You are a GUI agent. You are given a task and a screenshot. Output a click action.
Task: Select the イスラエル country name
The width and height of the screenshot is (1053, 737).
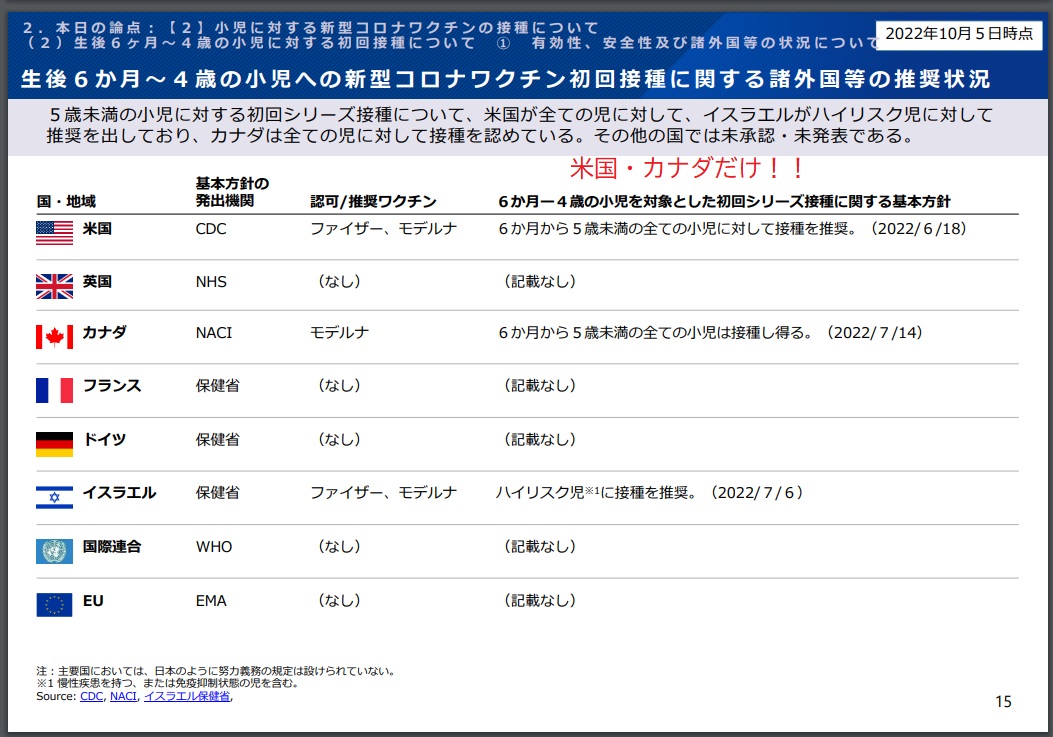(120, 492)
